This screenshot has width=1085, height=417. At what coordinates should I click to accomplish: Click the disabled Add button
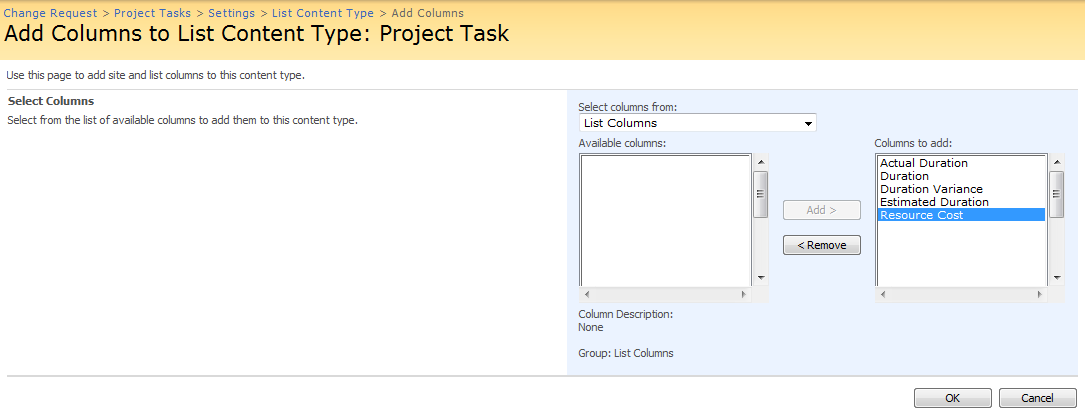(822, 210)
